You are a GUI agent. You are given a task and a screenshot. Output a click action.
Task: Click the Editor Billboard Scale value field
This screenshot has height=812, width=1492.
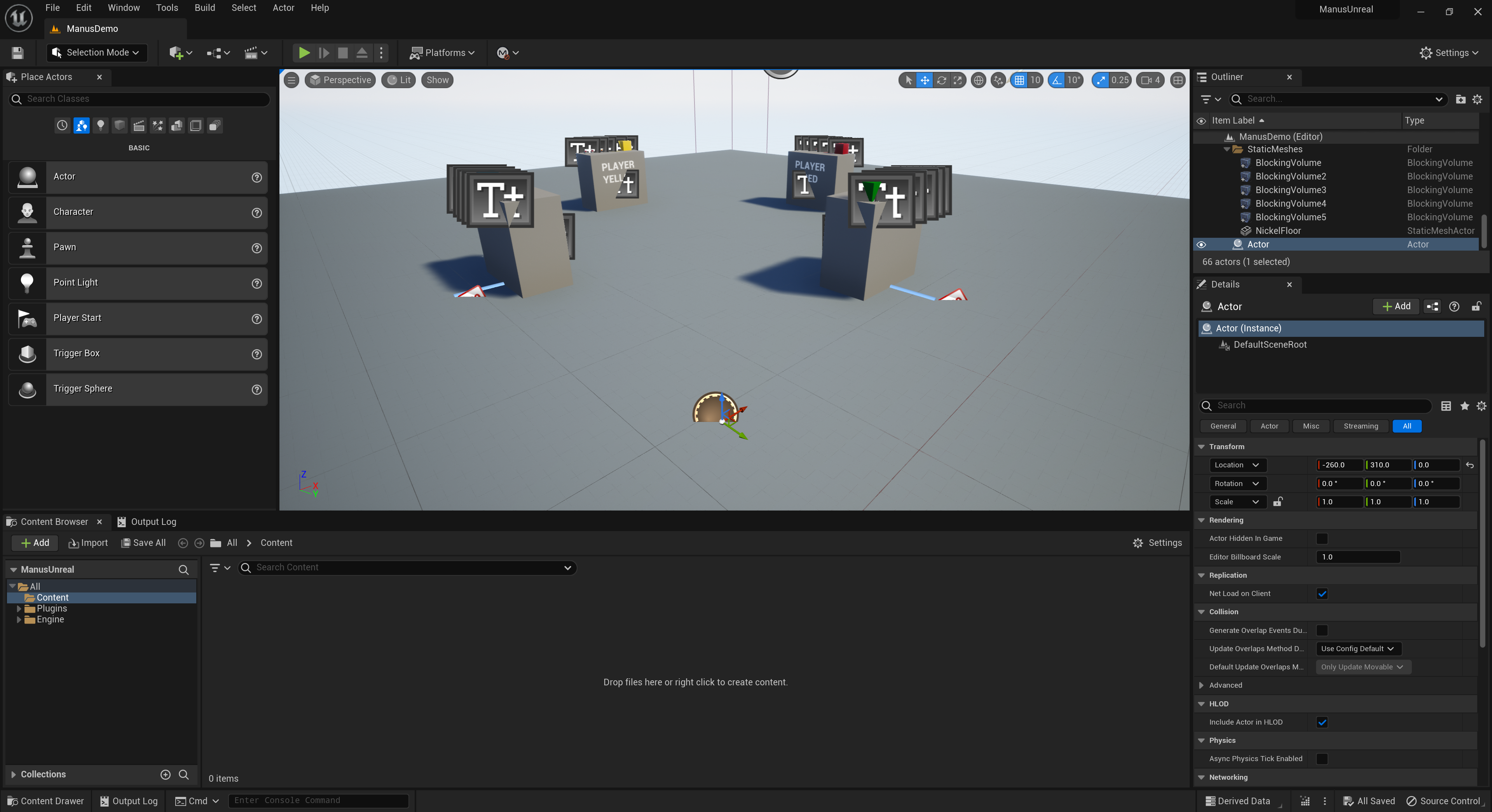coord(1358,557)
